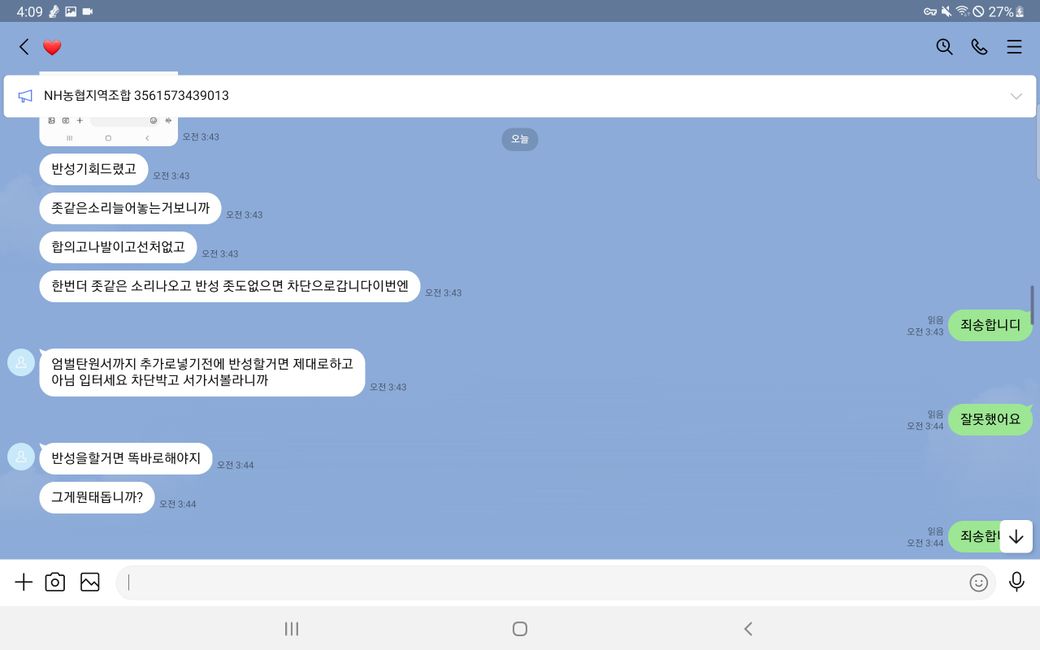This screenshot has width=1040, height=650.
Task: Open the shared screenshot thumbnail image
Action: pos(108,130)
